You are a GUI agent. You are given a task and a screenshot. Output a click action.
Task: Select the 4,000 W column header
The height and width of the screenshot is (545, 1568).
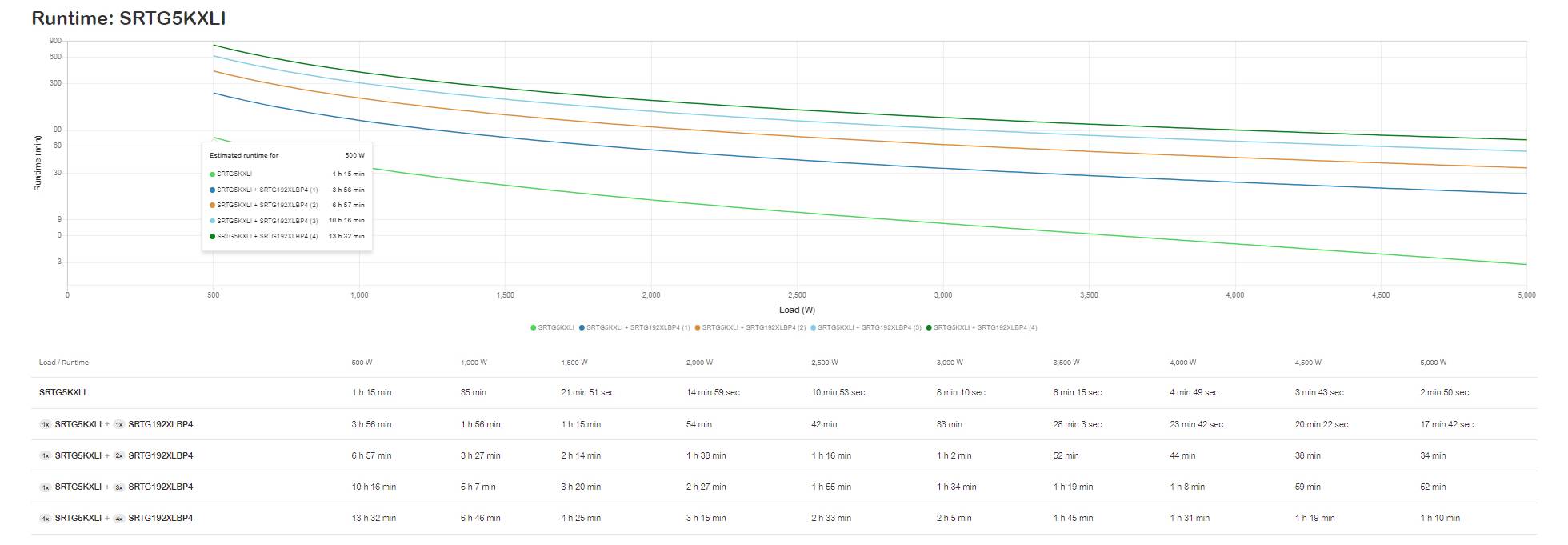[1183, 363]
